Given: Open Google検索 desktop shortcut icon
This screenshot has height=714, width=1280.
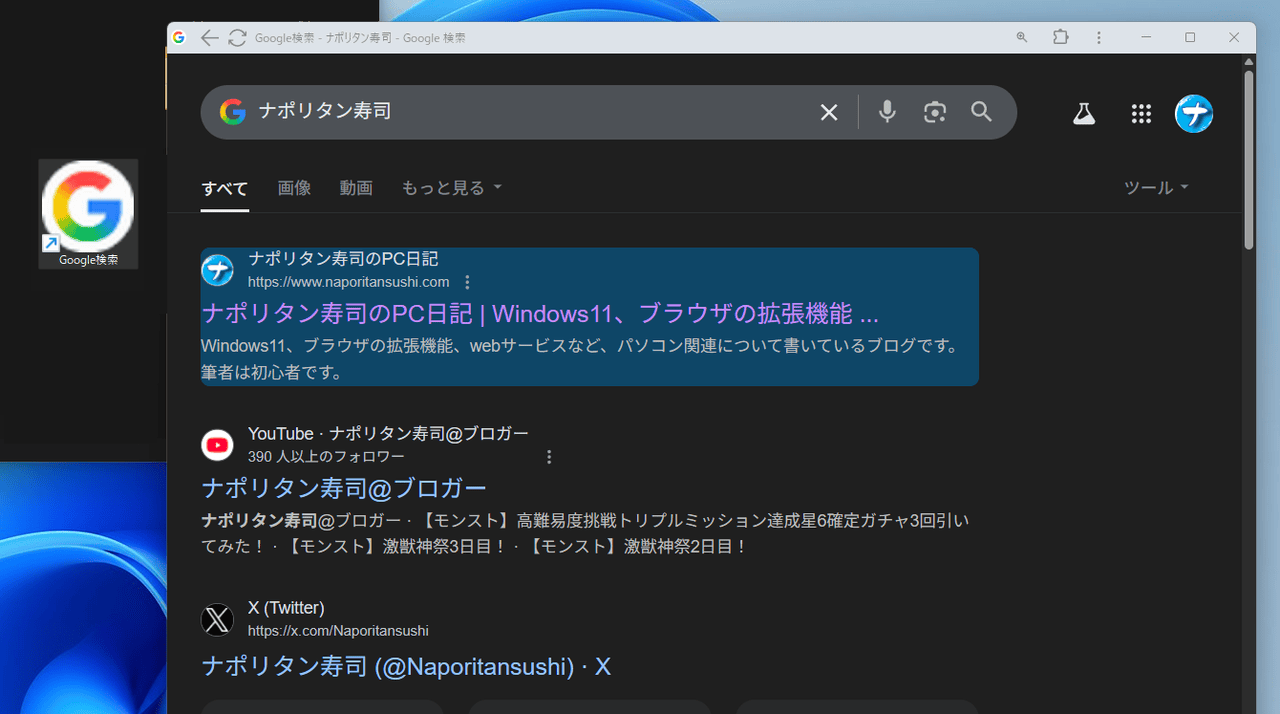Looking at the screenshot, I should coord(88,214).
